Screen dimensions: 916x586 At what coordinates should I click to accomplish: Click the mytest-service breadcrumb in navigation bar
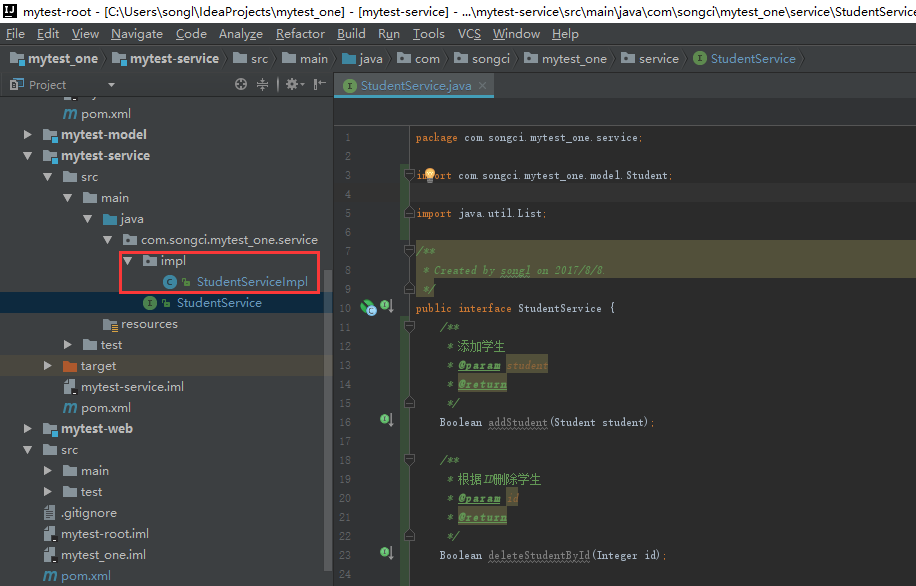click(173, 59)
